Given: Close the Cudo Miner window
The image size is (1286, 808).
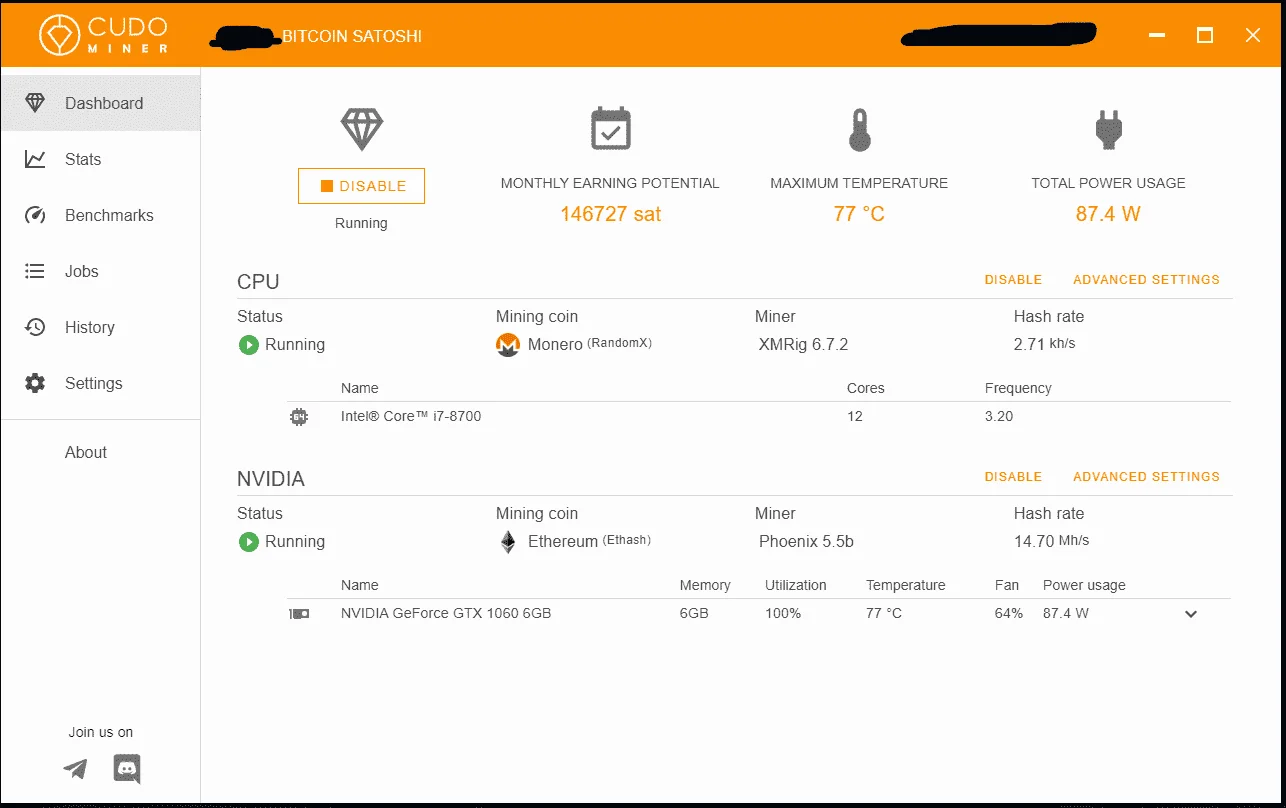Looking at the screenshot, I should pos(1253,35).
